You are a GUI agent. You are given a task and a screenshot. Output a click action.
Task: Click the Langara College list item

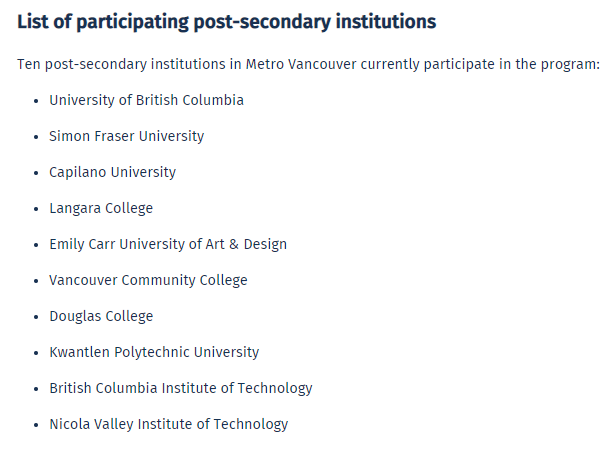(x=101, y=208)
